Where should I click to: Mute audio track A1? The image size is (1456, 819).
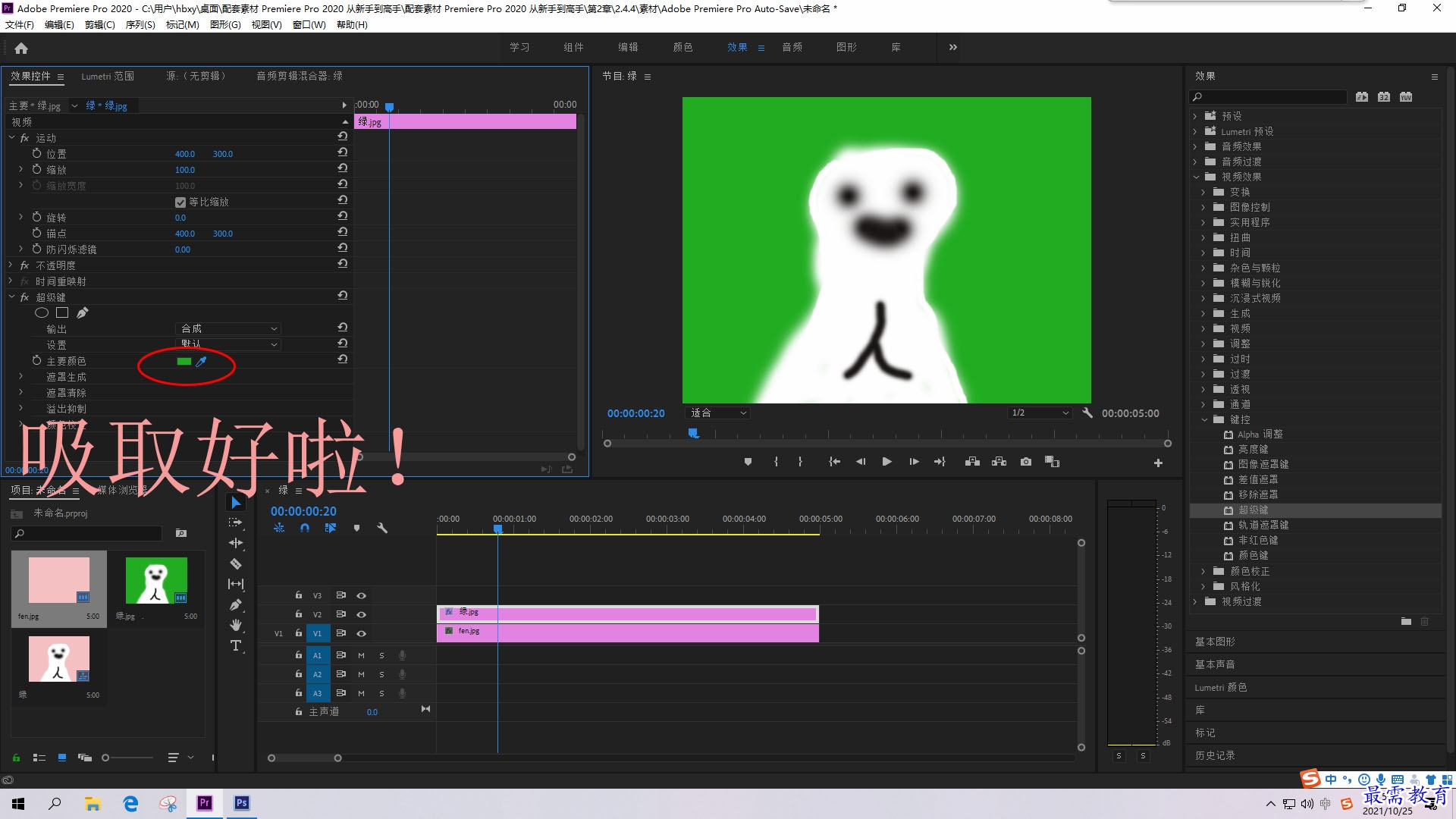[x=362, y=655]
